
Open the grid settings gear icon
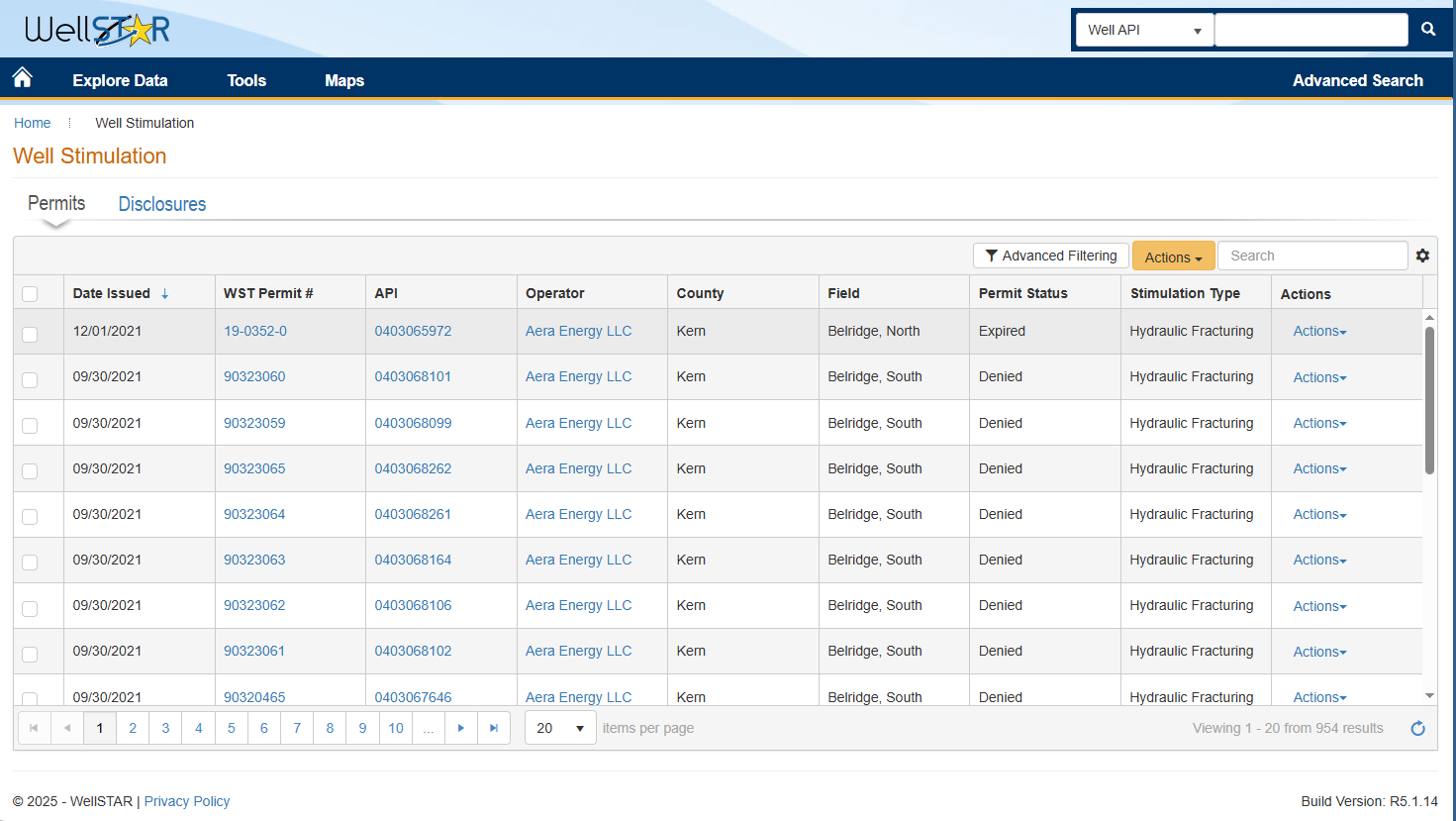(1422, 256)
